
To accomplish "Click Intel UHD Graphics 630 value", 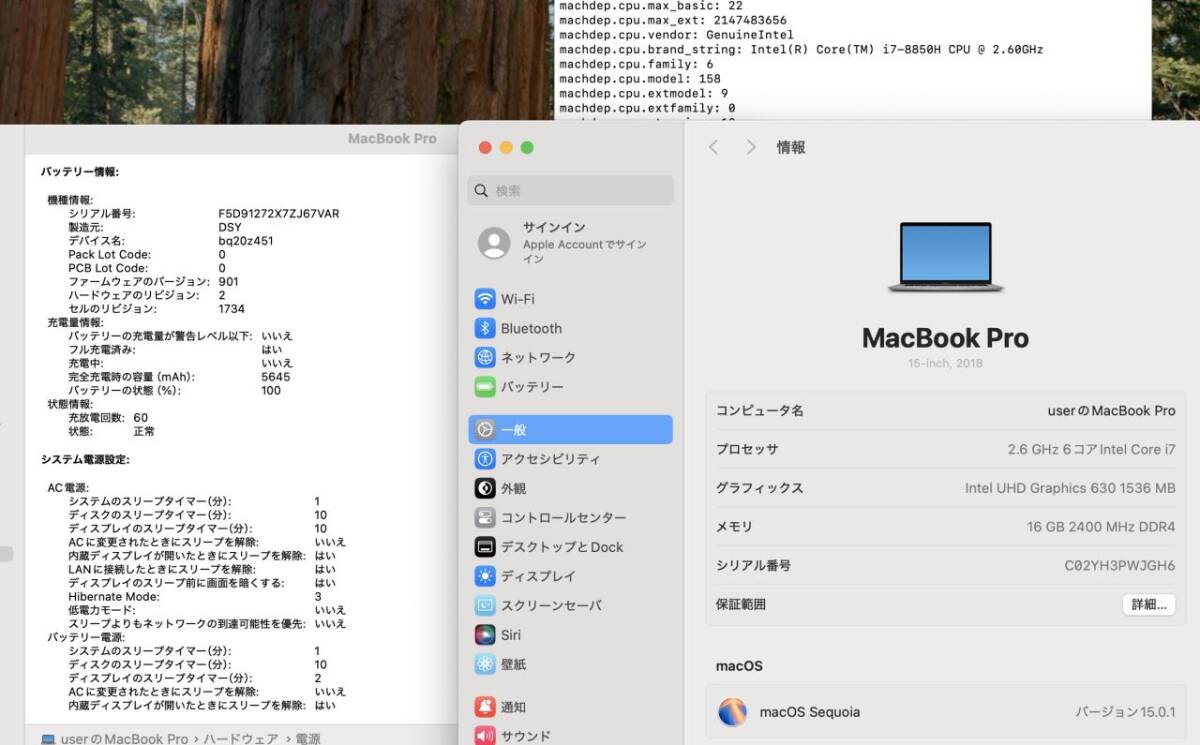I will 1070,488.
